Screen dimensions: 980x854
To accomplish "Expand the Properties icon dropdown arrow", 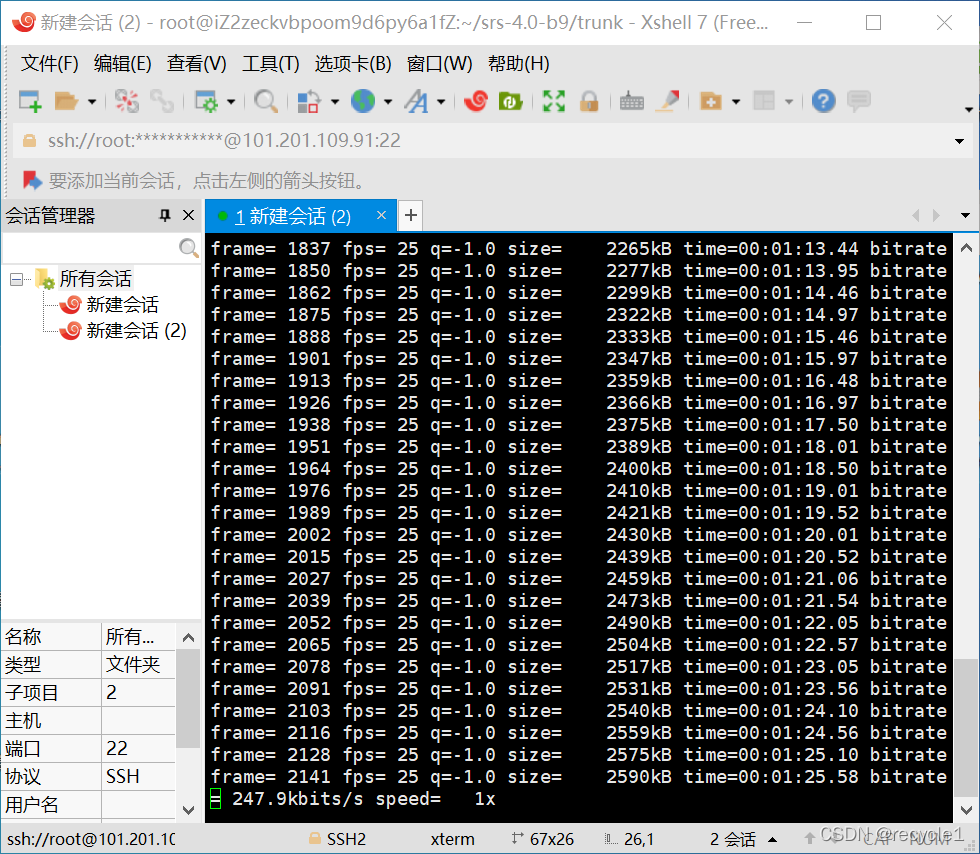I will (231, 101).
